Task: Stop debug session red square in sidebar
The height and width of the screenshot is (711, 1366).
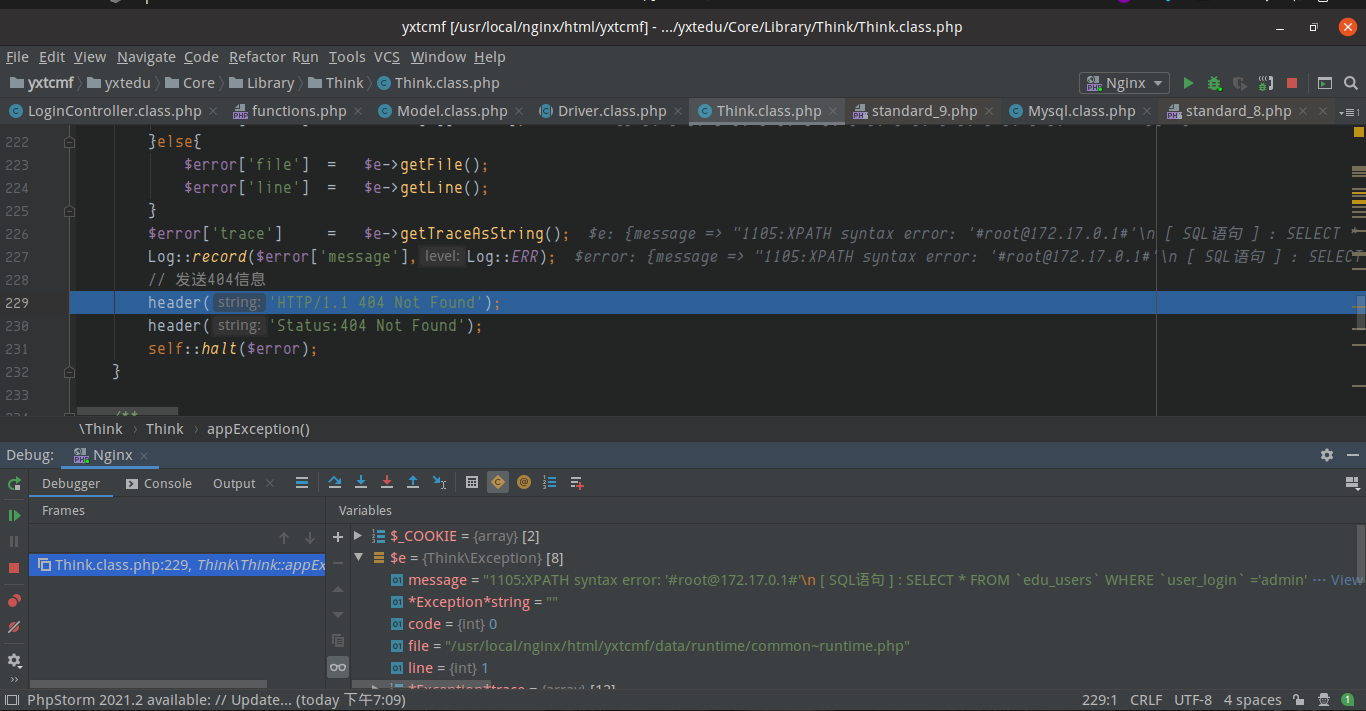Action: [14, 567]
